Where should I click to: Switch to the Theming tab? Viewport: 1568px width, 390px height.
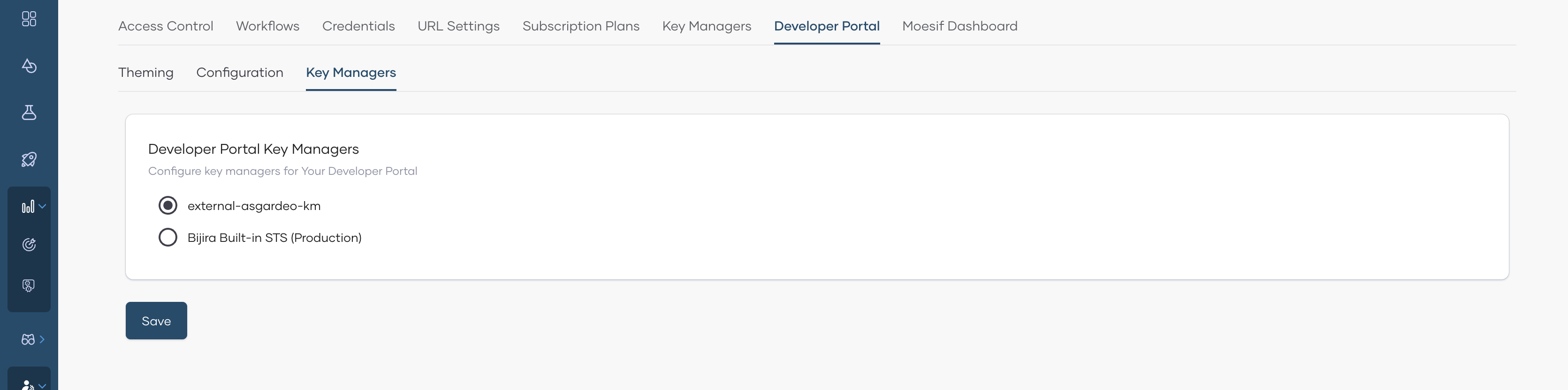(x=145, y=72)
